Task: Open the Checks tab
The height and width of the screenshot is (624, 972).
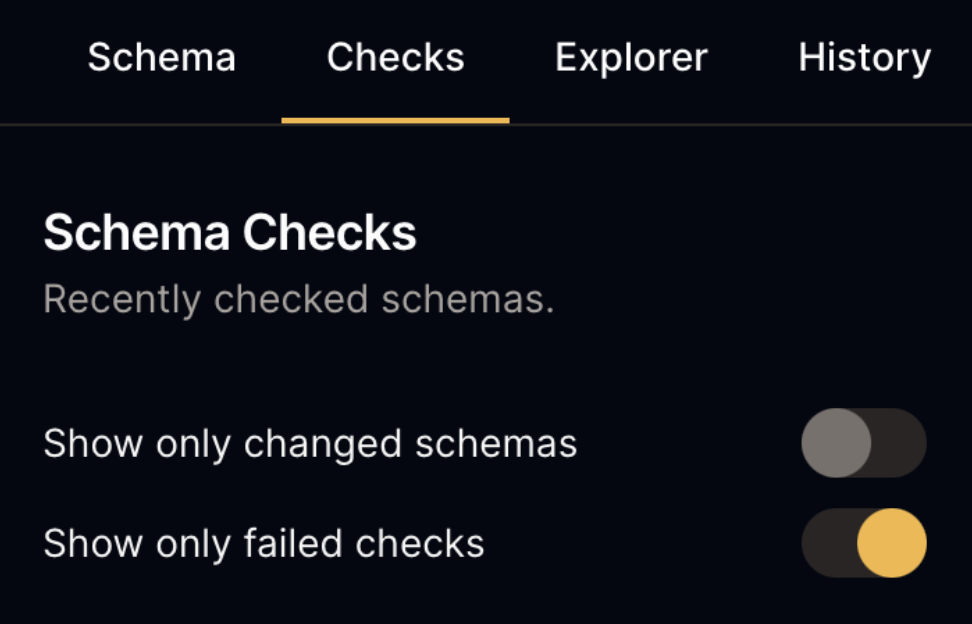Action: [x=395, y=57]
